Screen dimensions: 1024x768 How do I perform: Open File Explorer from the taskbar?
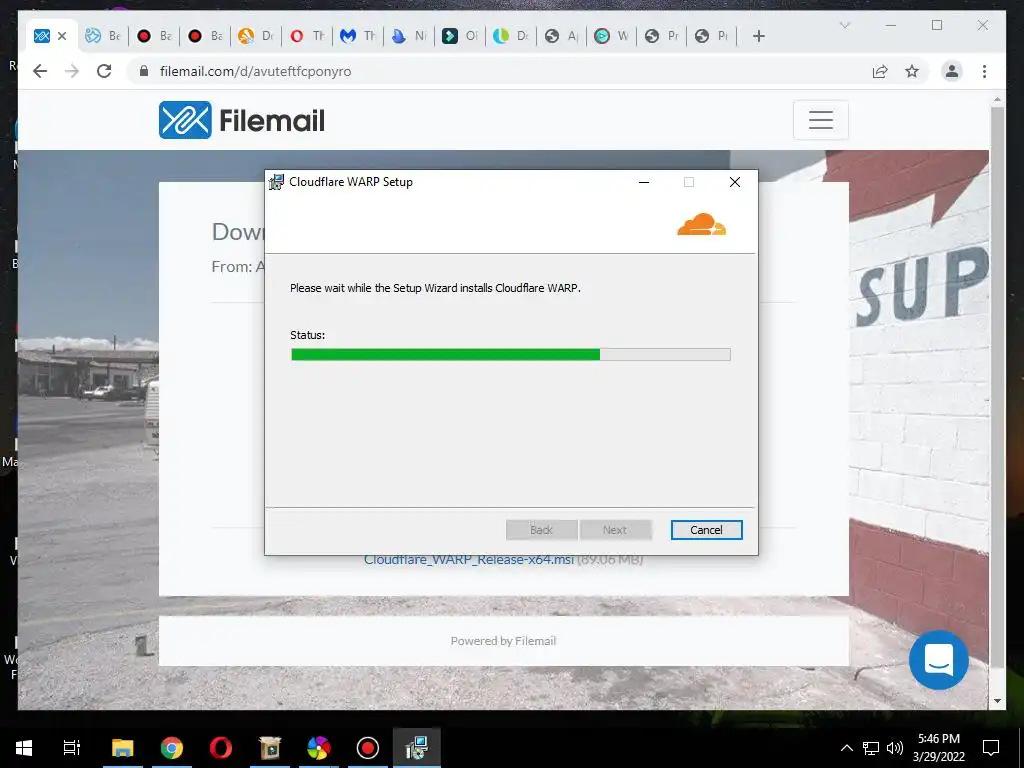[123, 748]
